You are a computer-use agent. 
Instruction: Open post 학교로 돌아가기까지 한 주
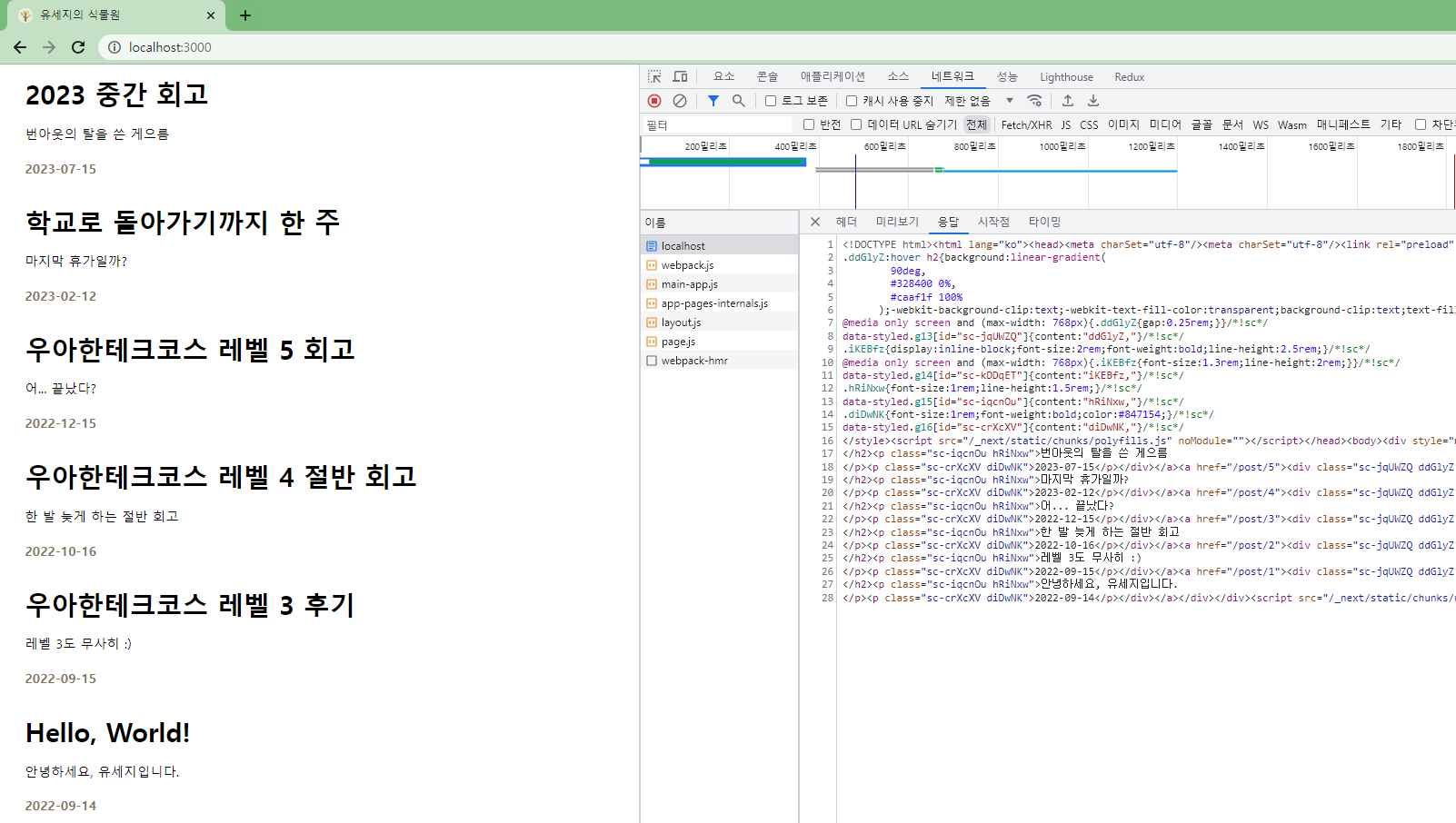click(183, 222)
